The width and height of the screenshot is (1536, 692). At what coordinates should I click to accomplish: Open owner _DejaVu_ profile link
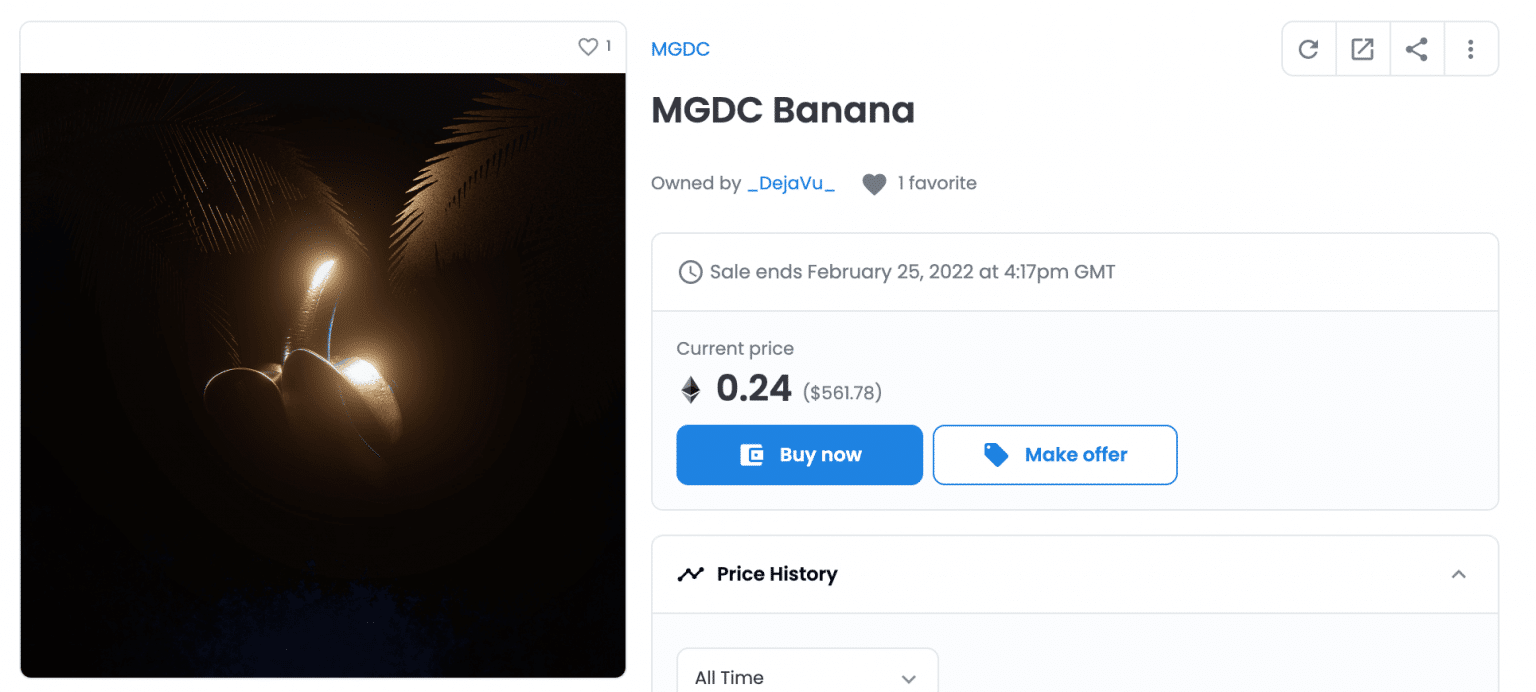[790, 184]
